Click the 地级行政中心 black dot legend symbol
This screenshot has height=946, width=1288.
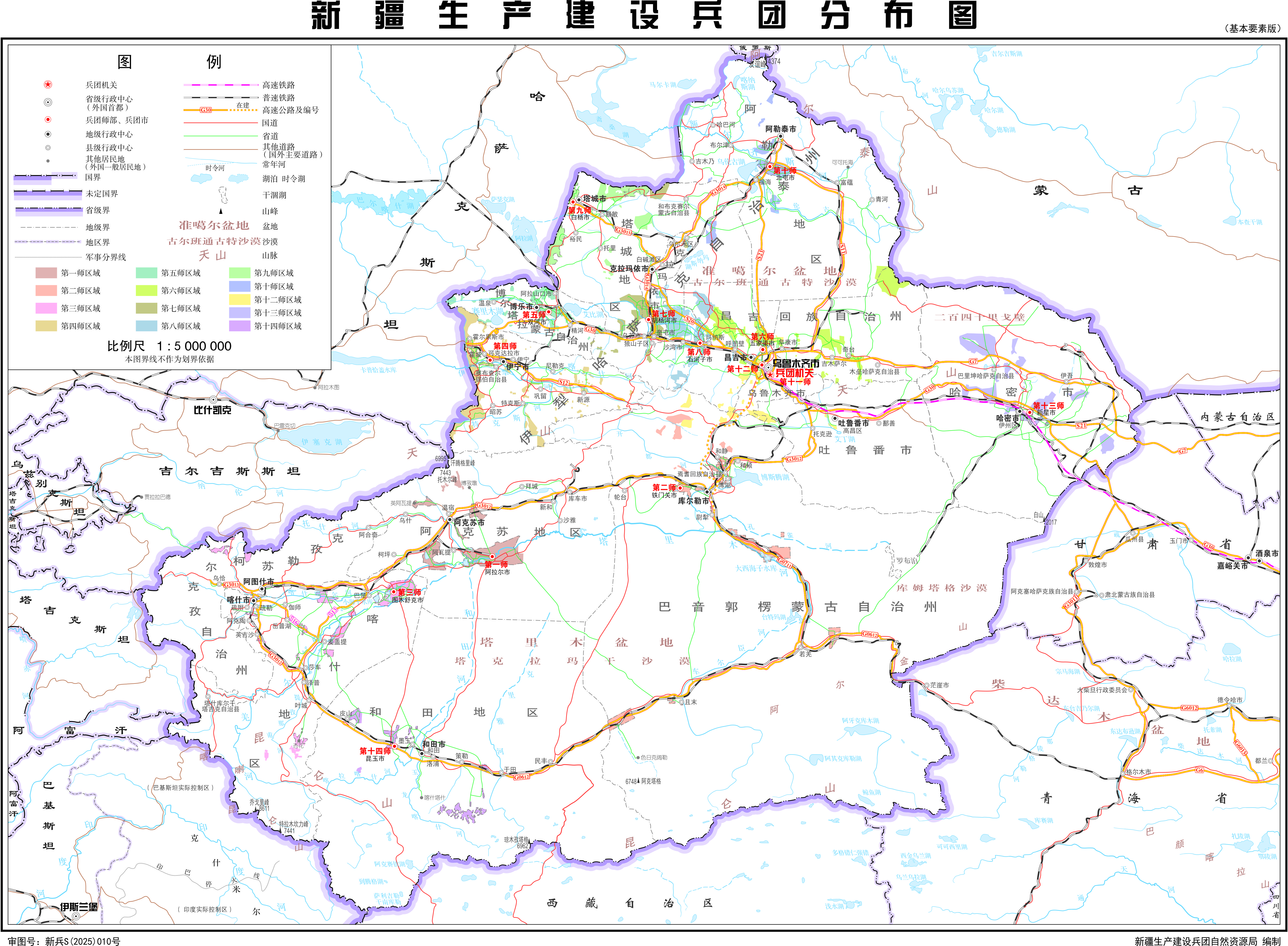pyautogui.click(x=48, y=134)
